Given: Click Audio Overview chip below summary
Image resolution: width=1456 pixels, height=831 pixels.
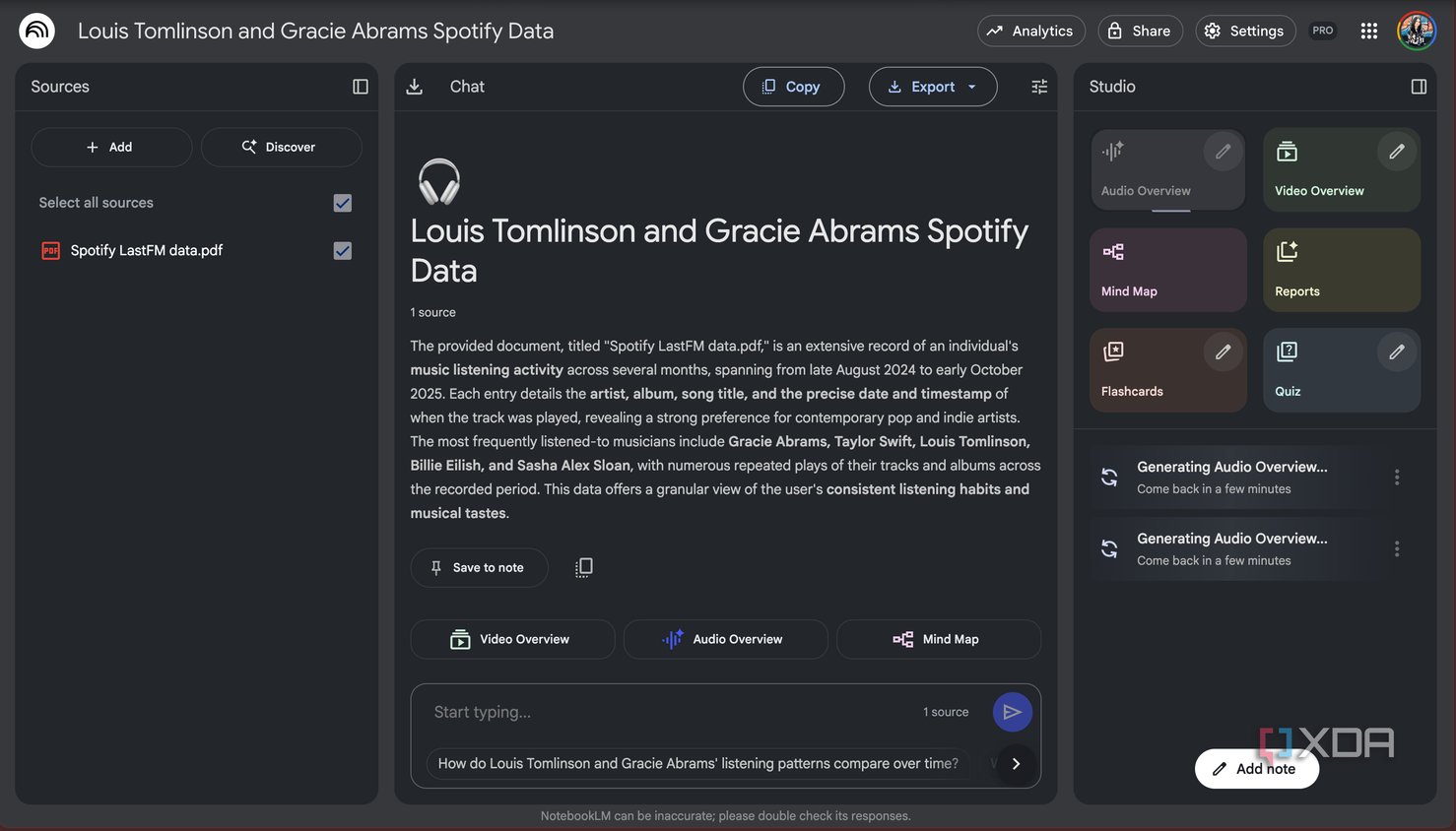Looking at the screenshot, I should click(725, 639).
